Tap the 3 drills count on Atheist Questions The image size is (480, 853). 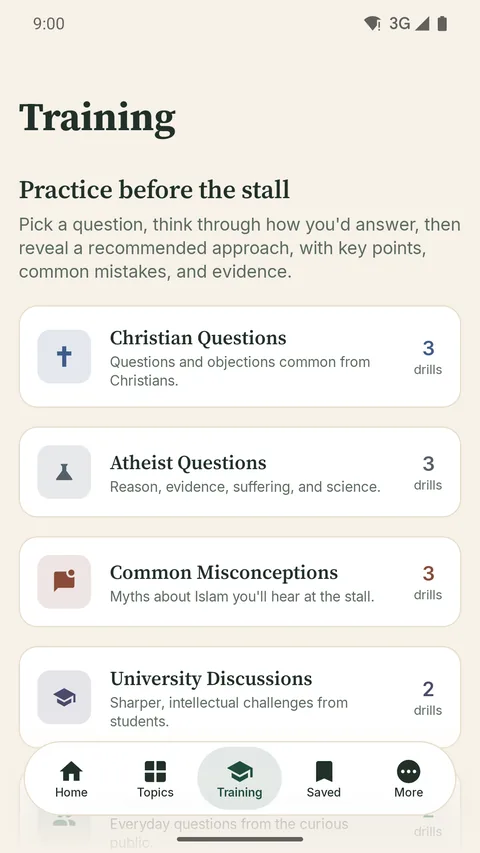(428, 472)
